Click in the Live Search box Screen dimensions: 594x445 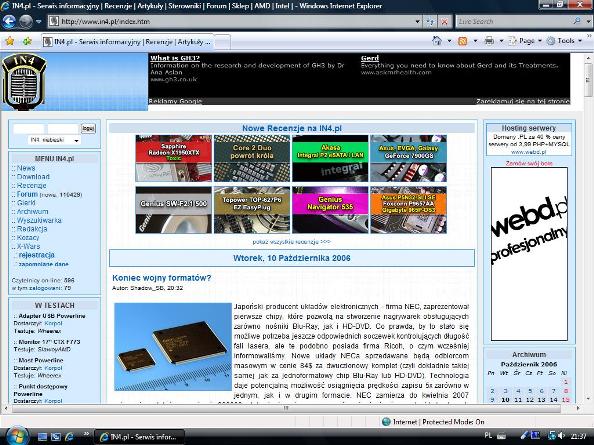click(512, 22)
